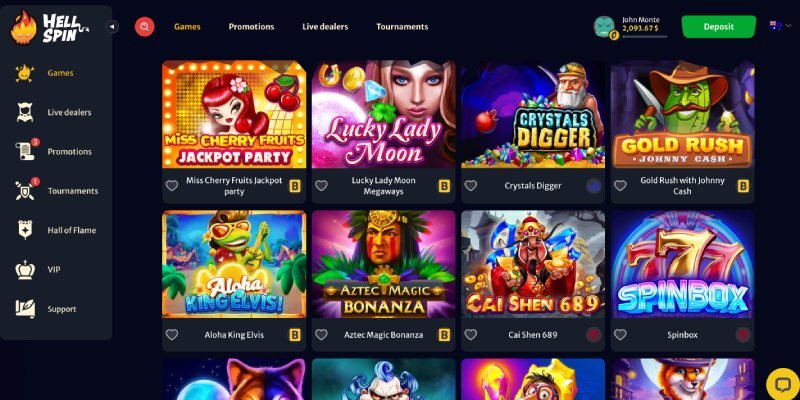Click the balance progress bar under 2,093.67 $
The height and width of the screenshot is (400, 800).
644,37
